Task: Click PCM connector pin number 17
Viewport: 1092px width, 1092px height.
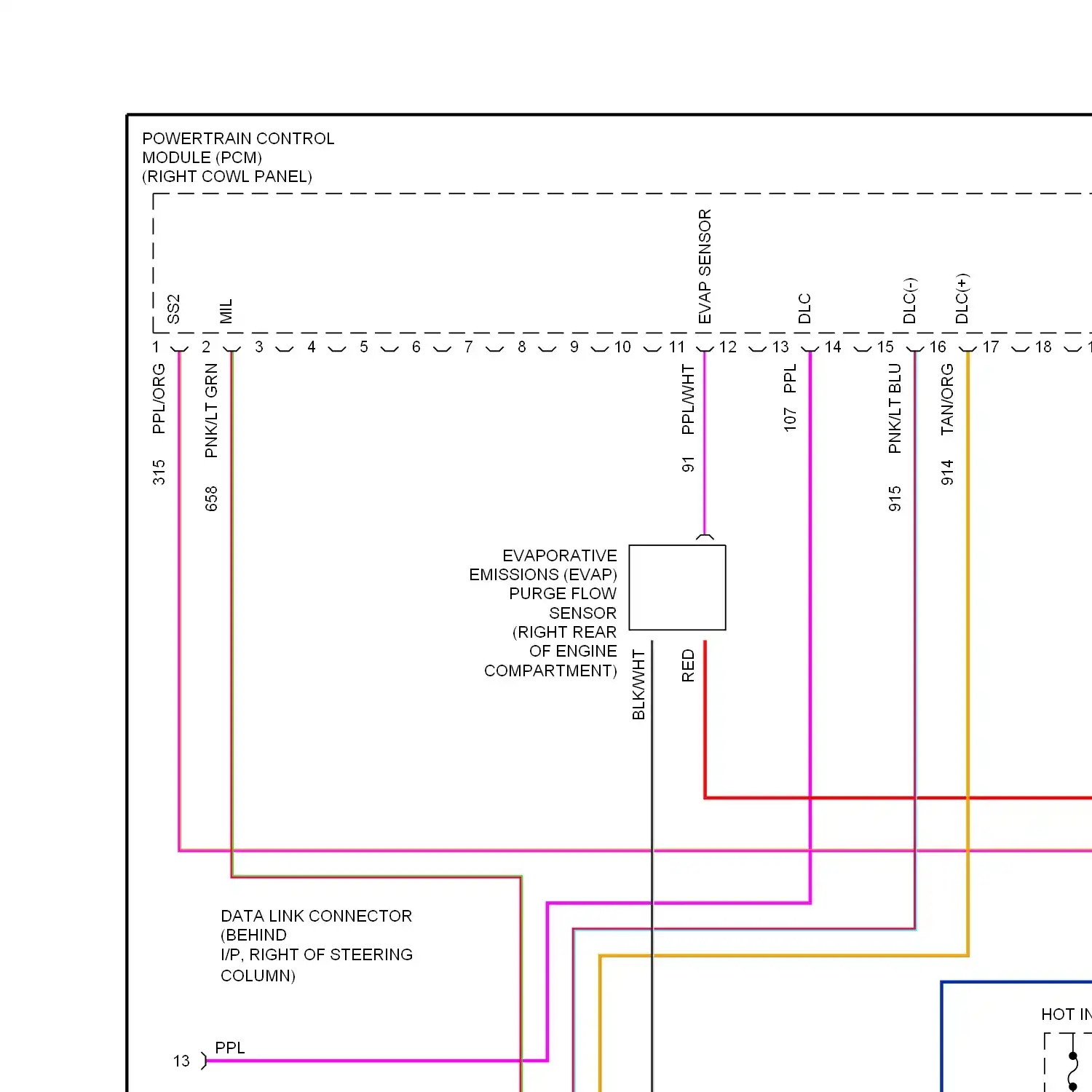Action: pyautogui.click(x=991, y=347)
